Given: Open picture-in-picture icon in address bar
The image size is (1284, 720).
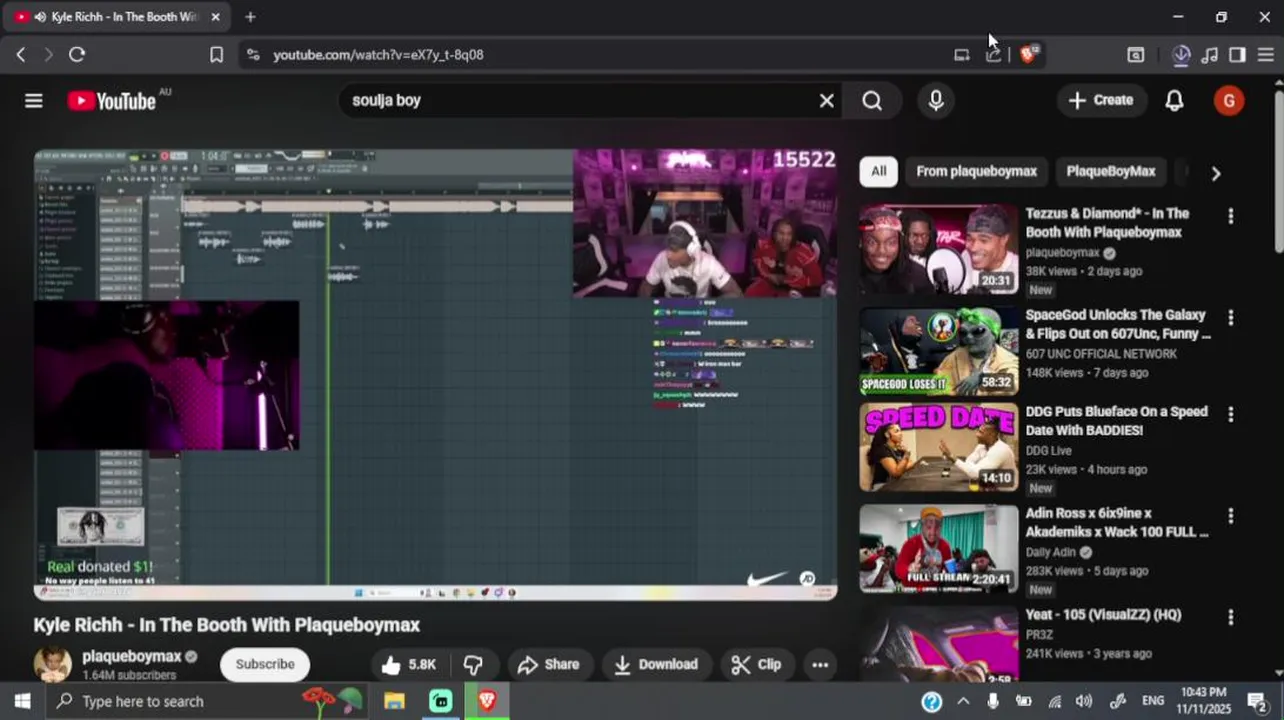Looking at the screenshot, I should [x=962, y=55].
